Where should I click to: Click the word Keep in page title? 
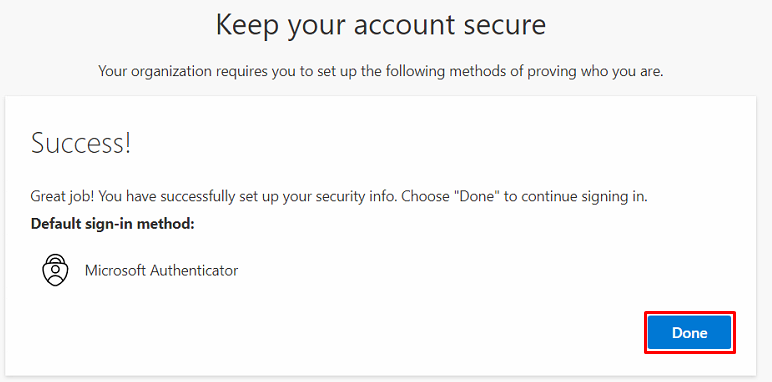point(248,25)
